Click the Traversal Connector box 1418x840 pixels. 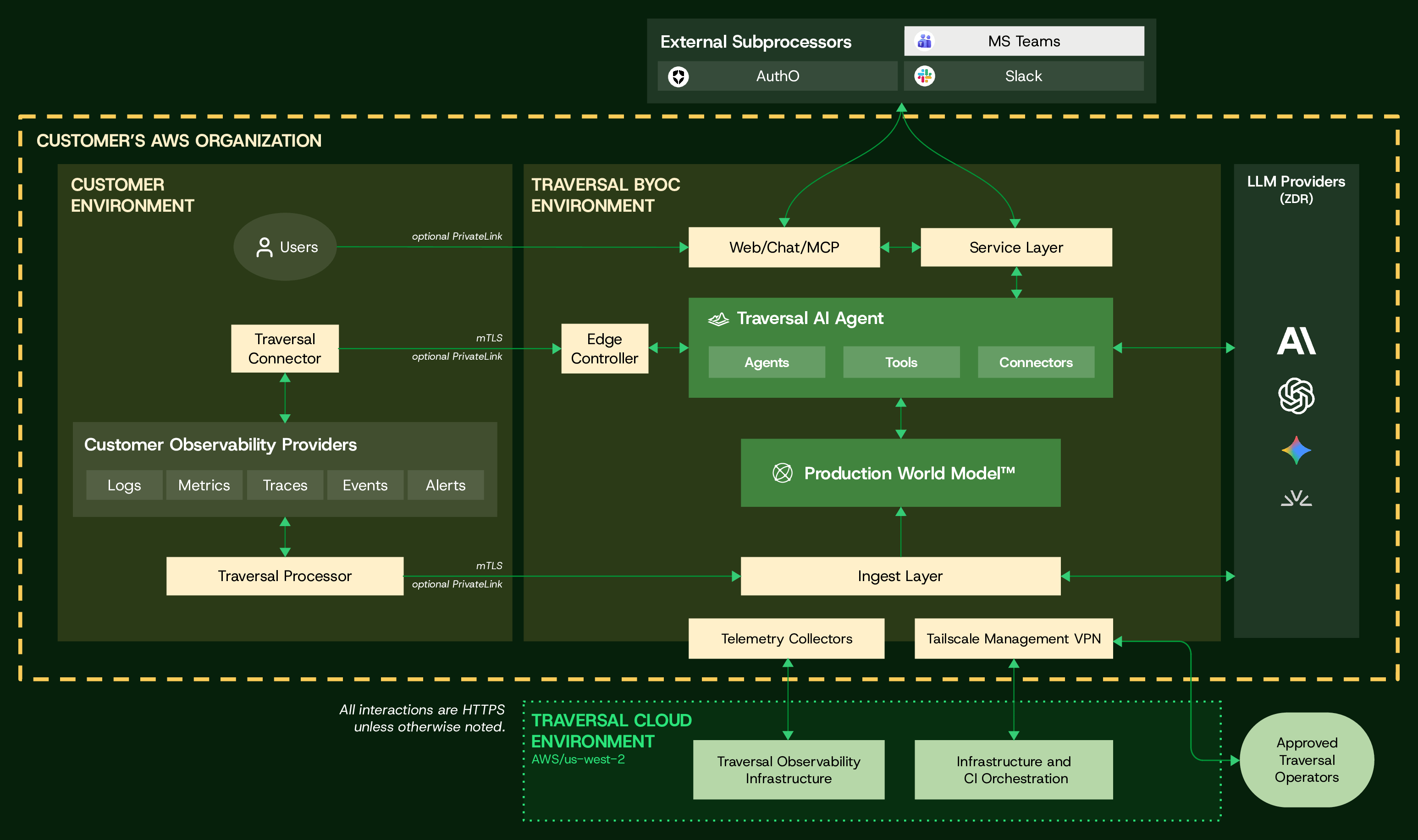(x=284, y=349)
